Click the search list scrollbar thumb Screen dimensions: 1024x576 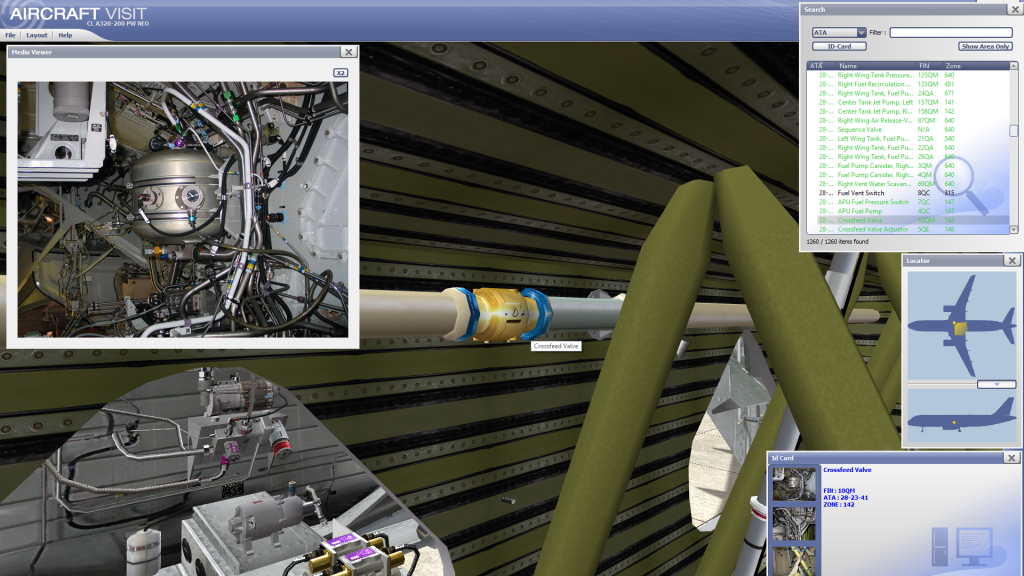1014,131
